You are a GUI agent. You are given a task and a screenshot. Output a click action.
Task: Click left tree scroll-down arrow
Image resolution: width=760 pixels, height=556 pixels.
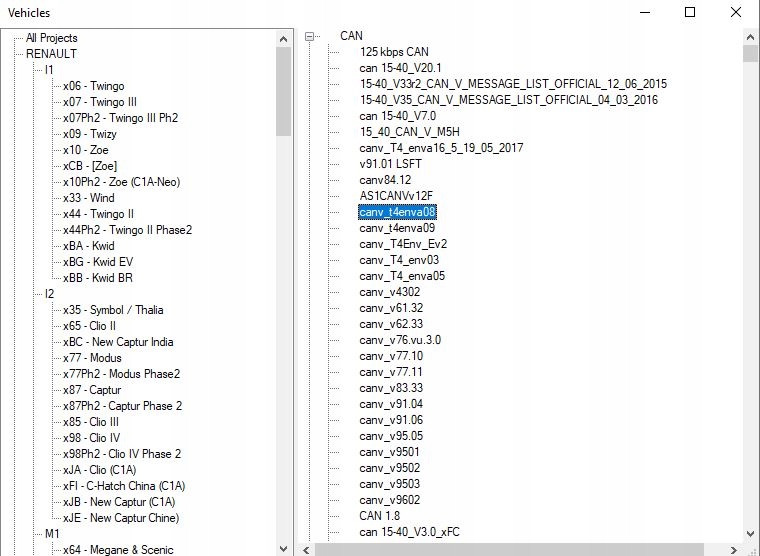(284, 549)
